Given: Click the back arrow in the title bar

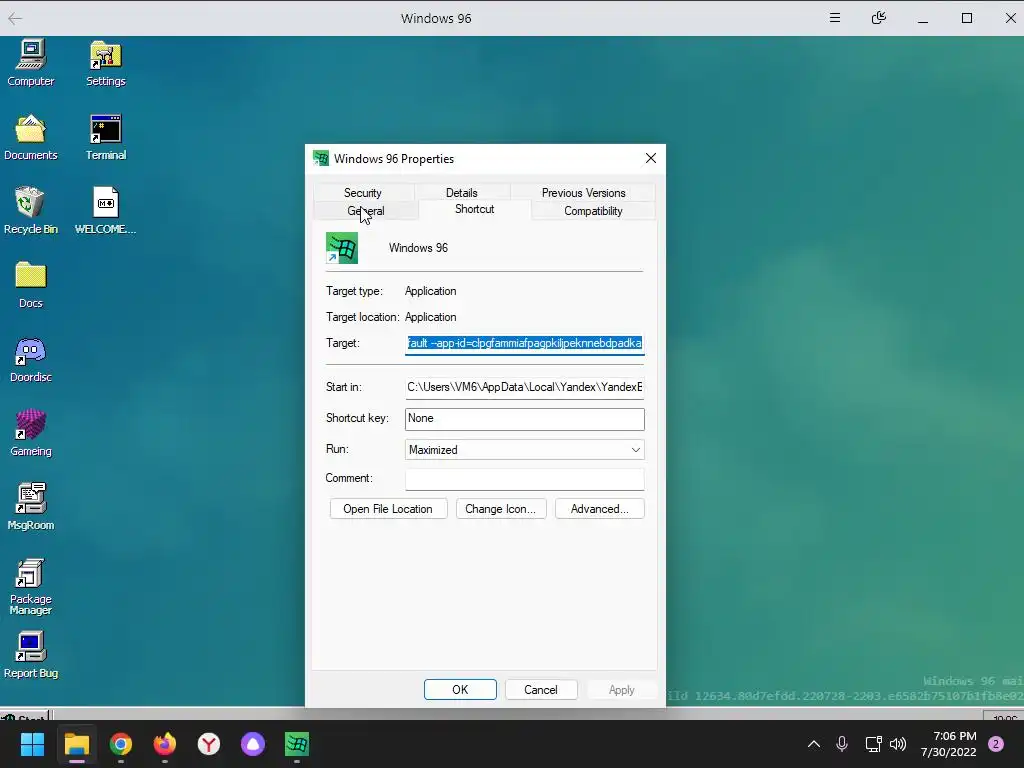Looking at the screenshot, I should click(15, 18).
